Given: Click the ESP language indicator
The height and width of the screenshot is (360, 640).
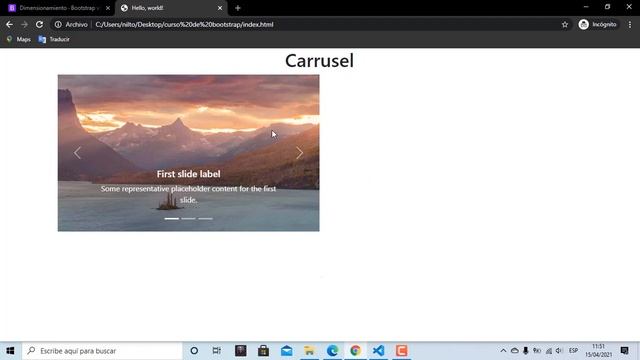Looking at the screenshot, I should pos(573,351).
